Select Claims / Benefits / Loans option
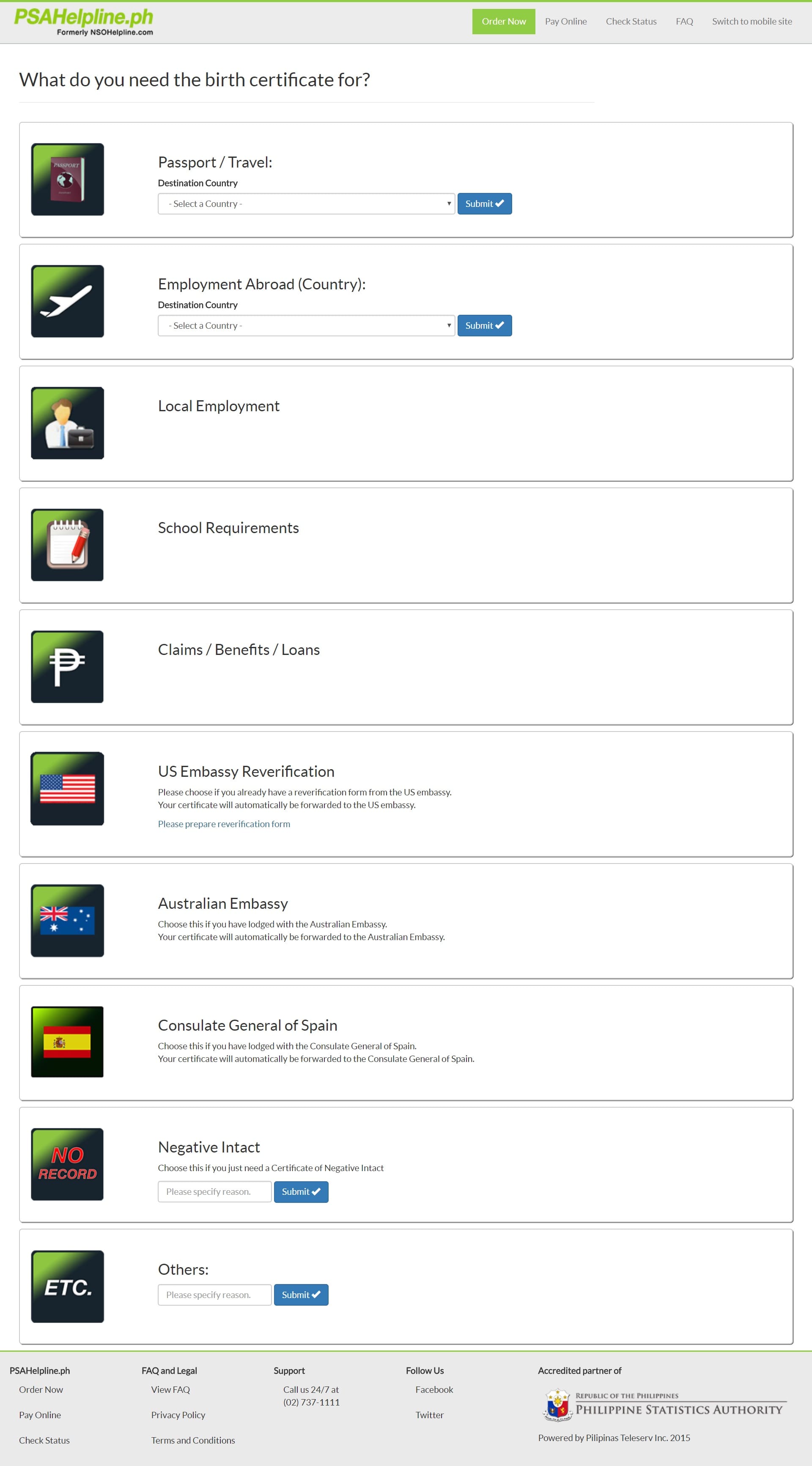 pos(239,649)
